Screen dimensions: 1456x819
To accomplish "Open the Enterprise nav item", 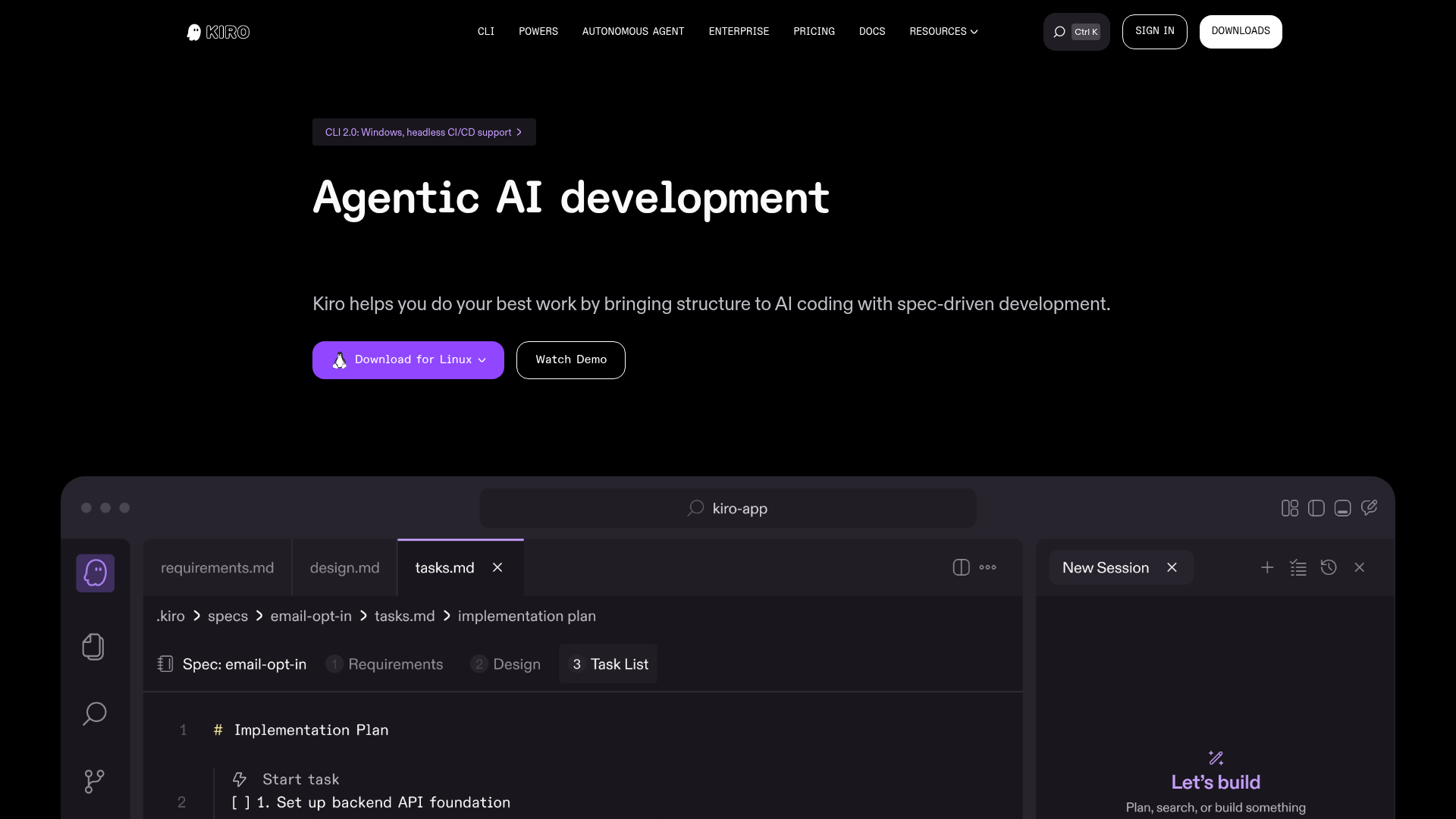I will click(x=739, y=32).
